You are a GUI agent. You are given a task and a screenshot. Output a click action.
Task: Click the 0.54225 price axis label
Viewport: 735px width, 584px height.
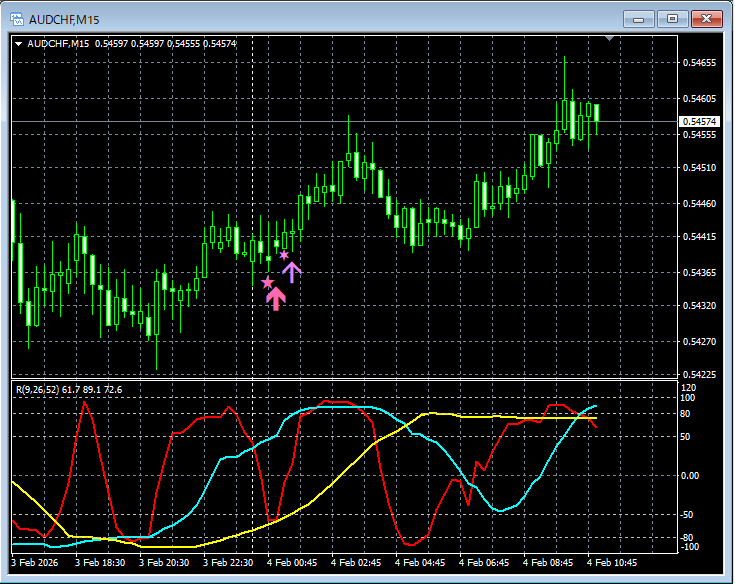pyautogui.click(x=699, y=374)
